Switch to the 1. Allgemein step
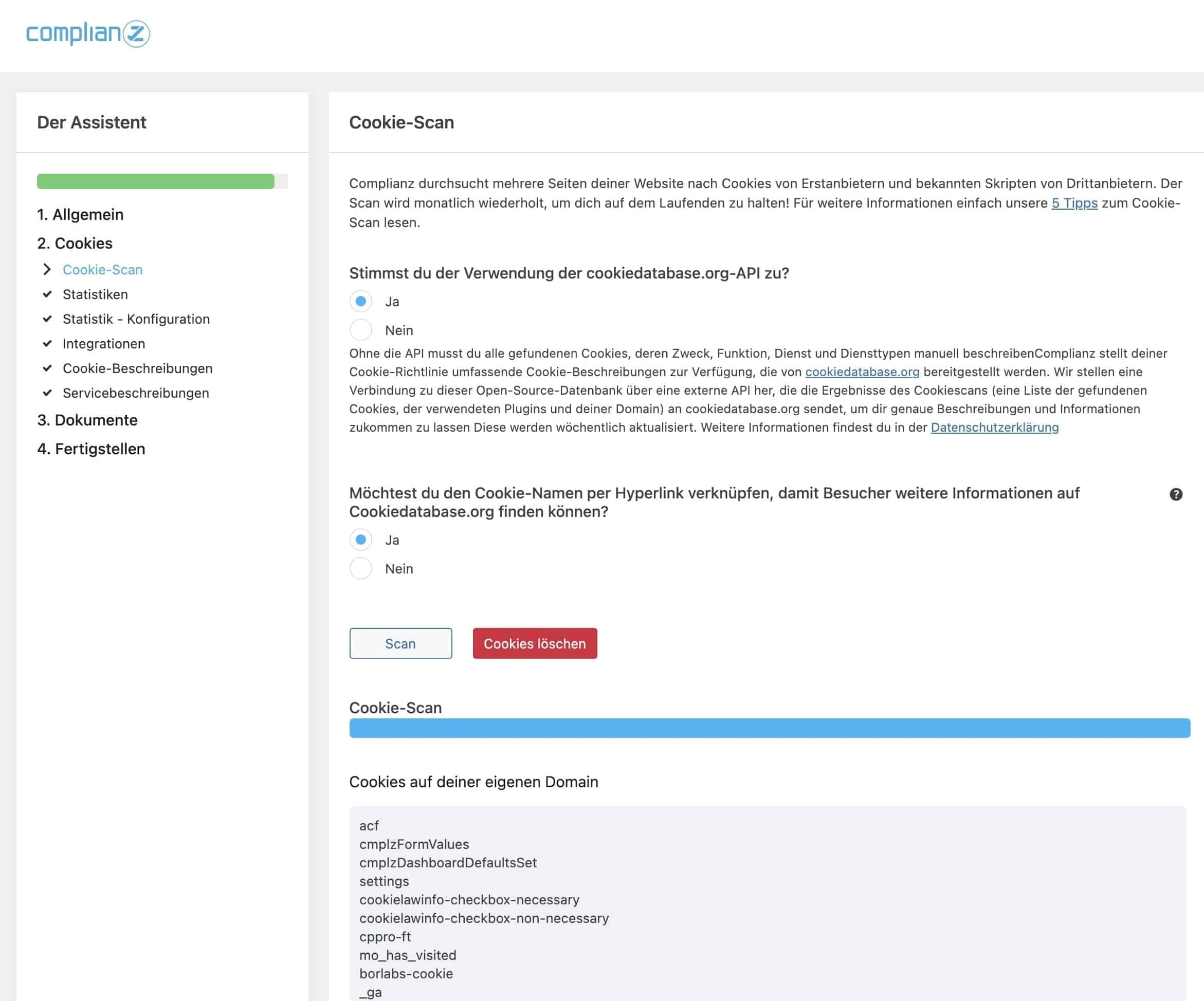The width and height of the screenshot is (1204, 1001). [x=80, y=214]
